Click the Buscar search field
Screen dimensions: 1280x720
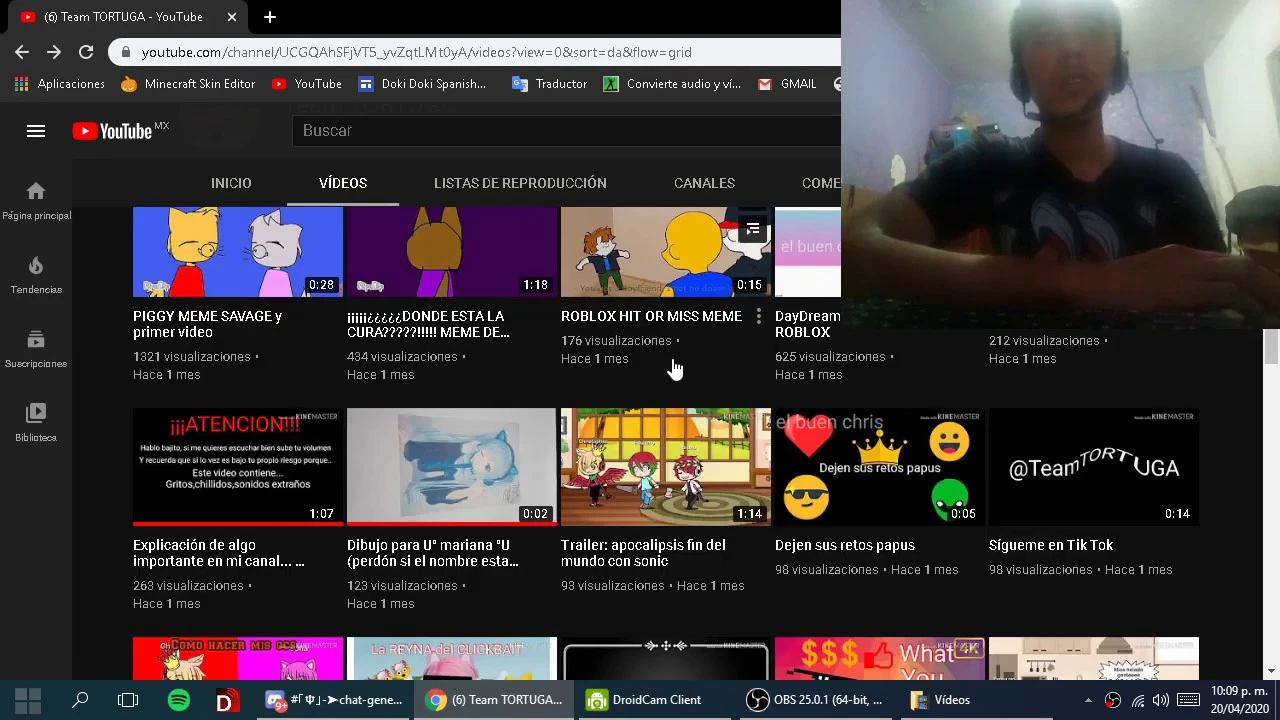[x=566, y=131]
